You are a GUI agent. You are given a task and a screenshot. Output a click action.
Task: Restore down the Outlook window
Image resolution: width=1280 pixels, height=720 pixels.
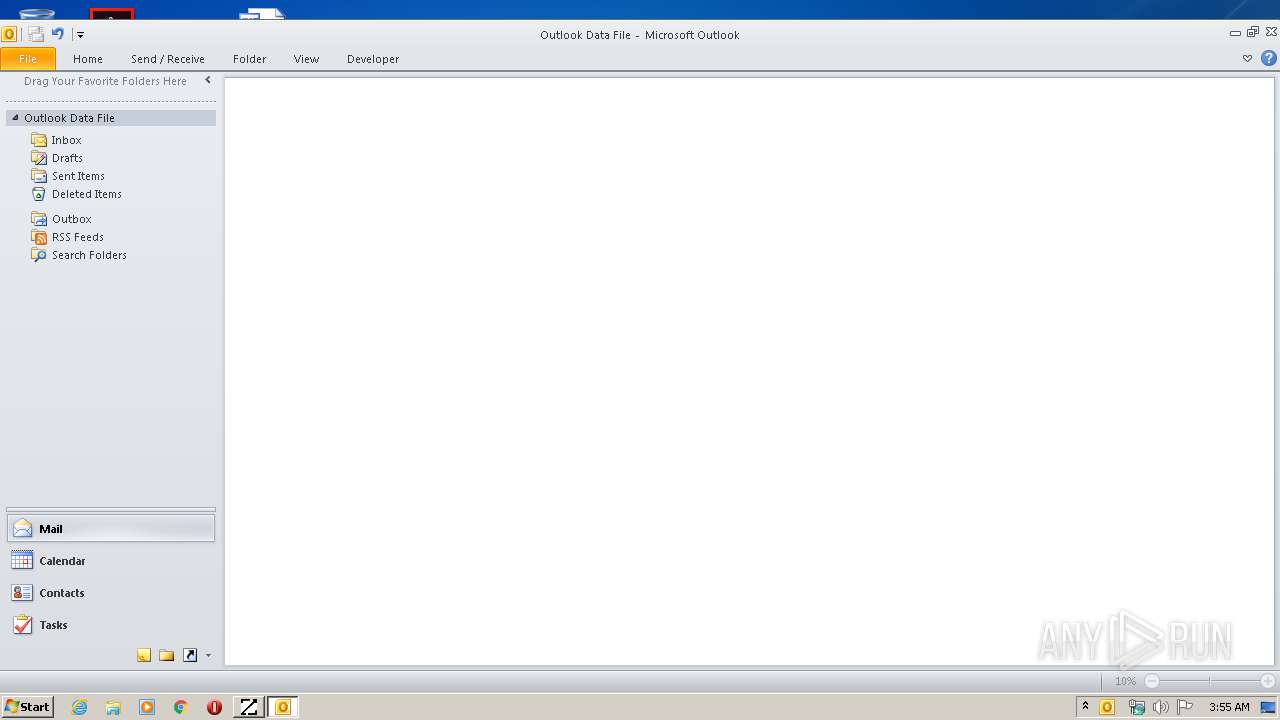(x=1253, y=32)
